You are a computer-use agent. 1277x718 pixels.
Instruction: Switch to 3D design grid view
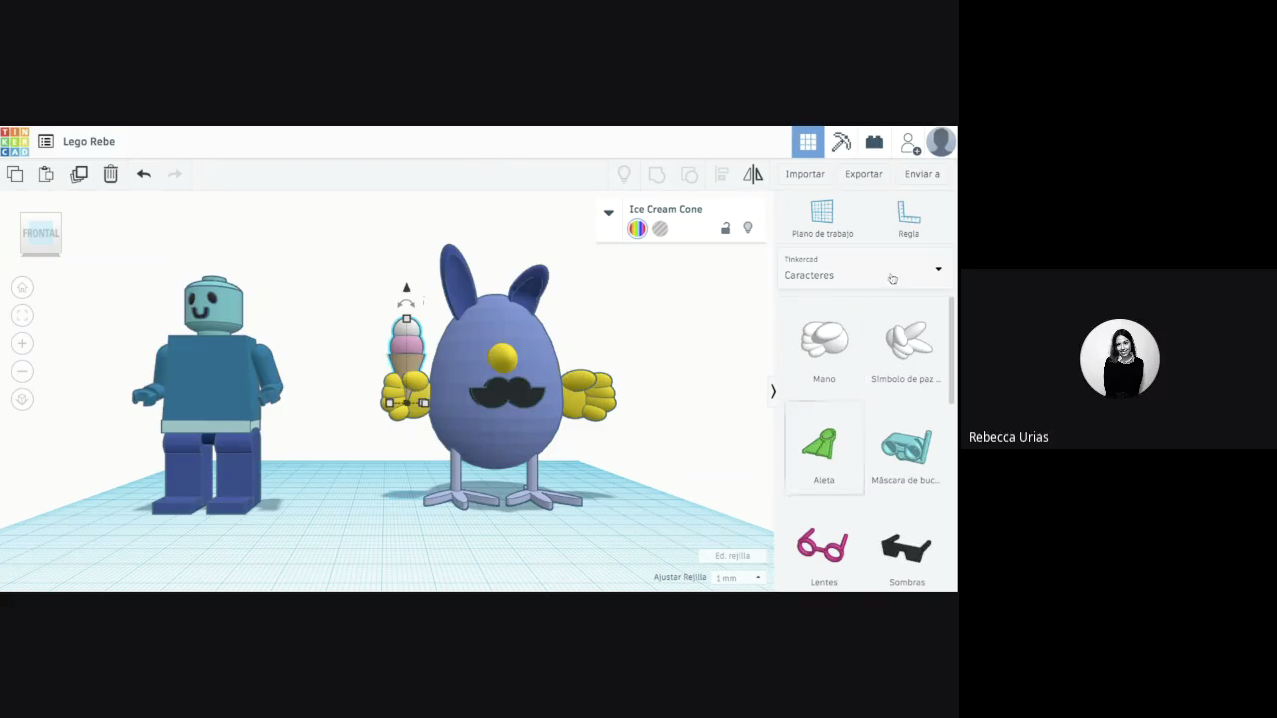(808, 142)
